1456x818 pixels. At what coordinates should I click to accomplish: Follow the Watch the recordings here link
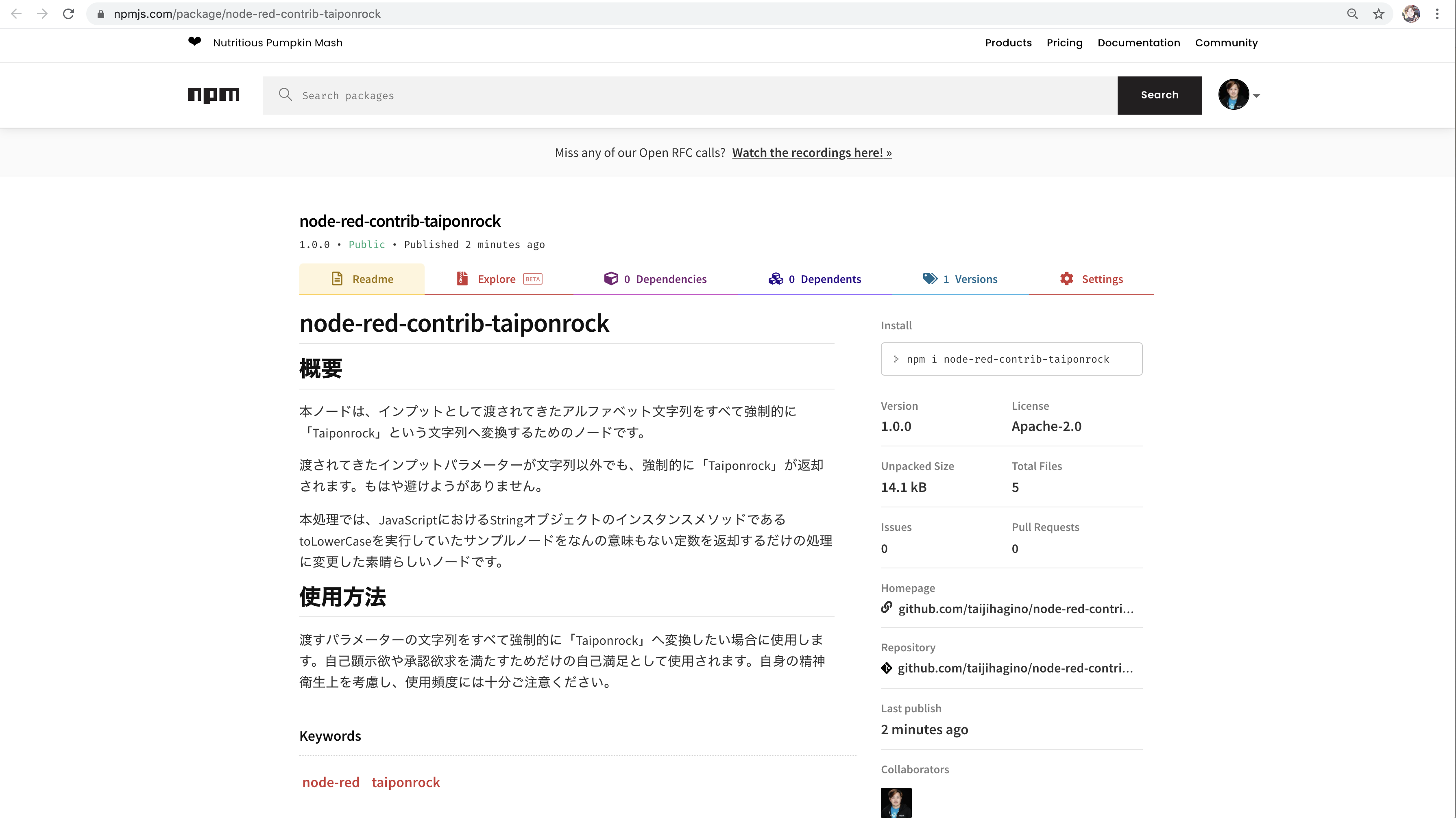point(812,152)
